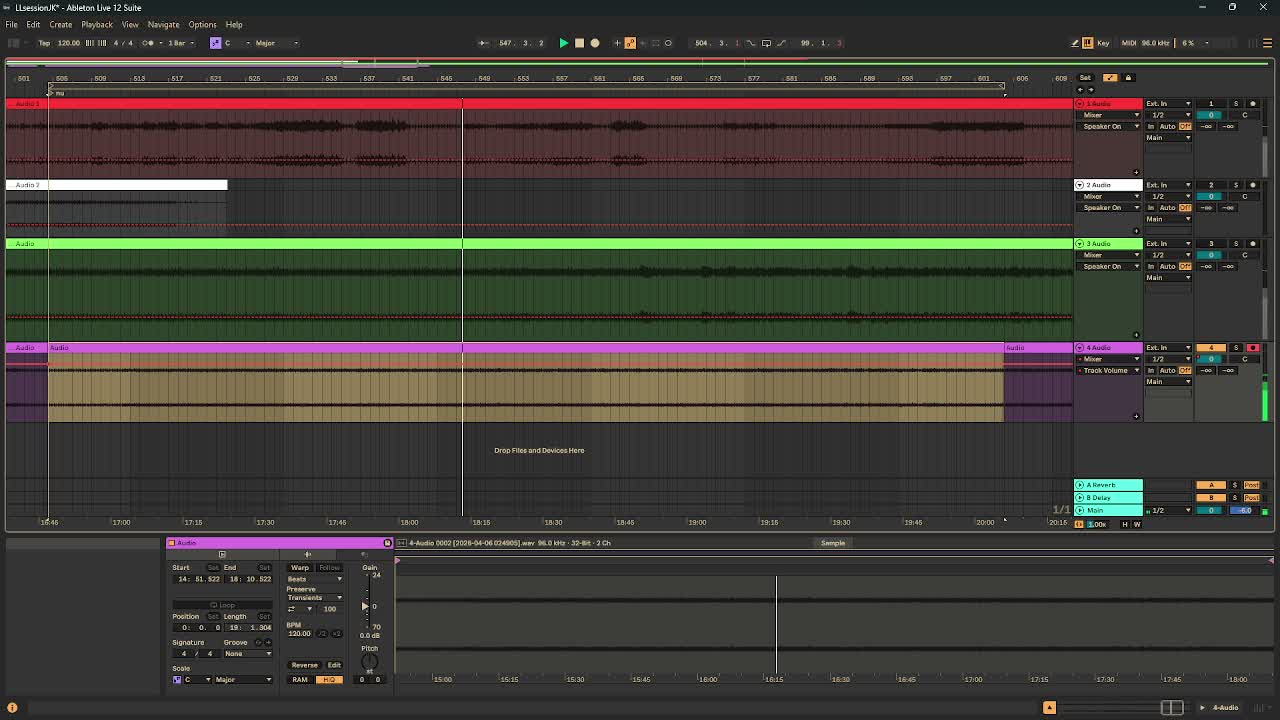Toggle the Draw Mode pencil icon
The width and height of the screenshot is (1280, 720).
coord(1074,43)
